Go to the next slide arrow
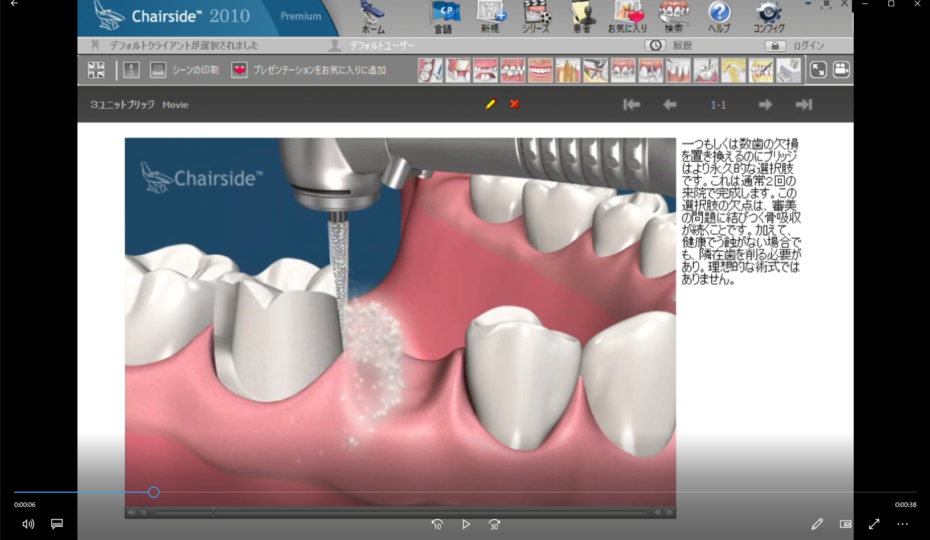The image size is (930, 540). [x=765, y=104]
